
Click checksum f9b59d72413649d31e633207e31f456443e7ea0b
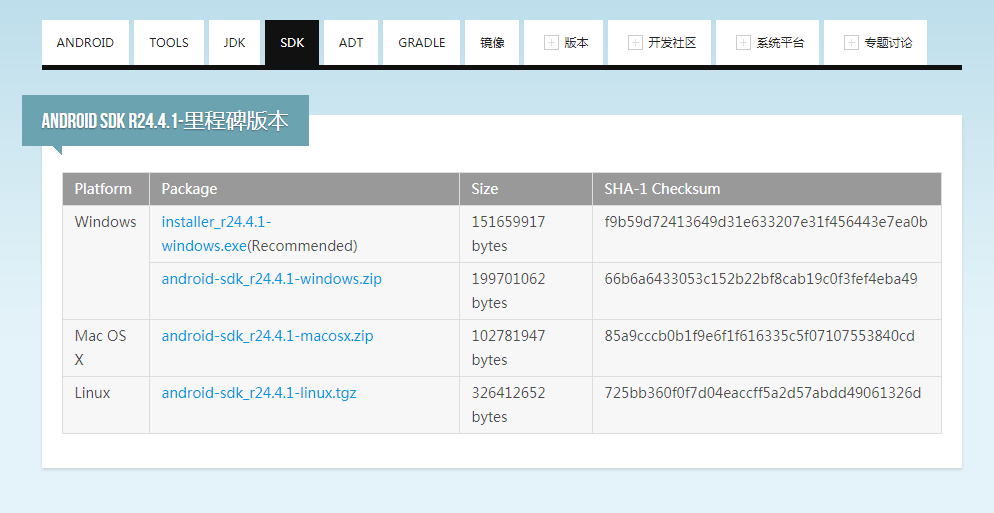766,222
